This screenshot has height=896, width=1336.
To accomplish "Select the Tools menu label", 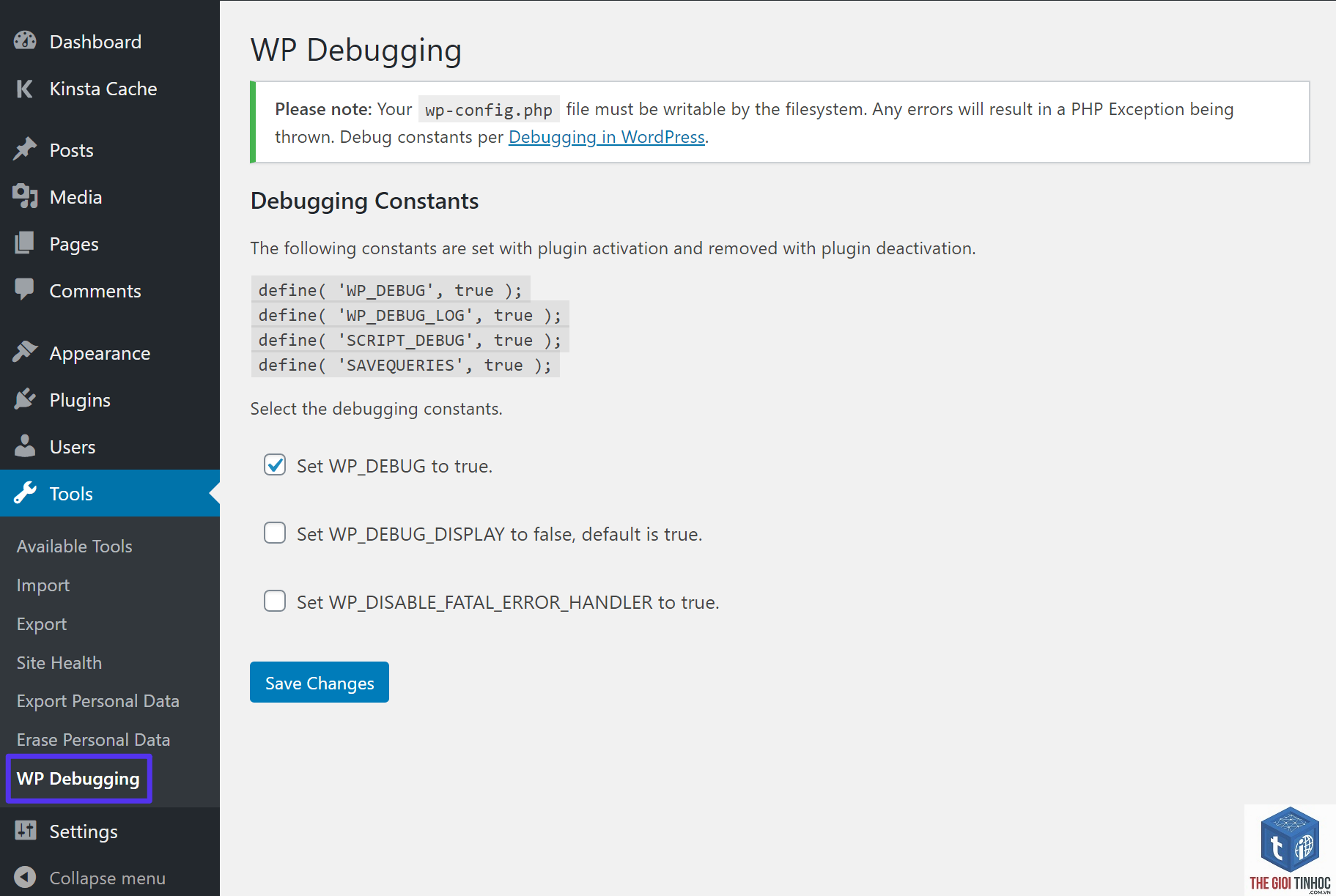I will point(71,494).
